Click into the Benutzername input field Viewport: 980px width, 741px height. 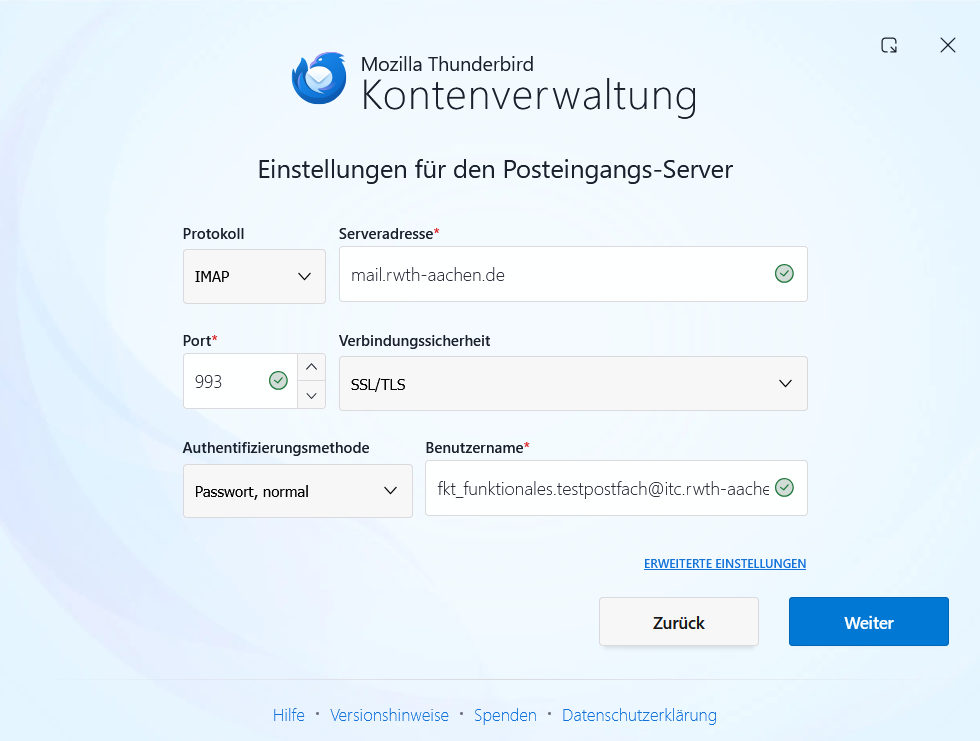pos(616,488)
